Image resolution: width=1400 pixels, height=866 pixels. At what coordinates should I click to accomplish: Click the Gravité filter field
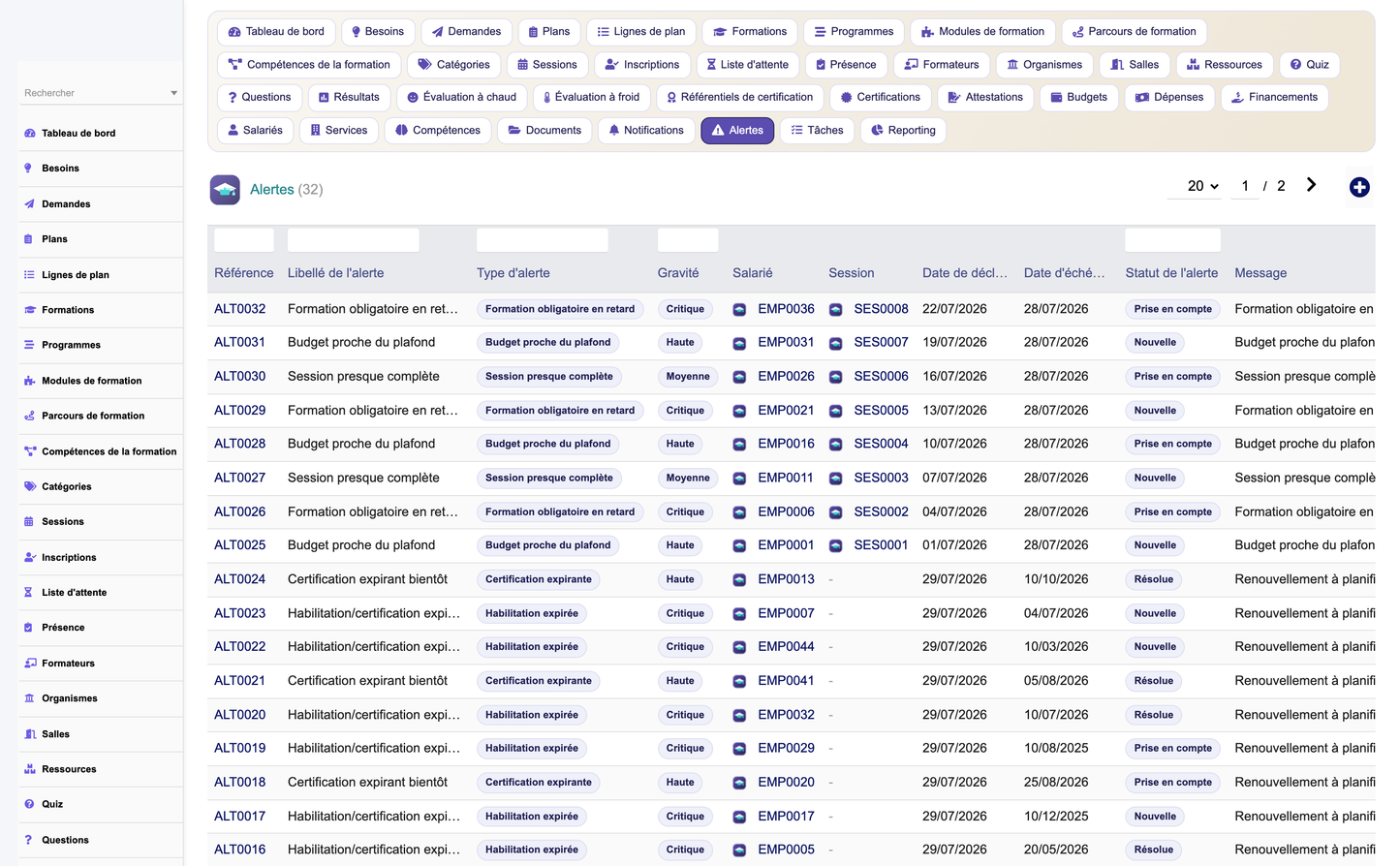coord(688,240)
